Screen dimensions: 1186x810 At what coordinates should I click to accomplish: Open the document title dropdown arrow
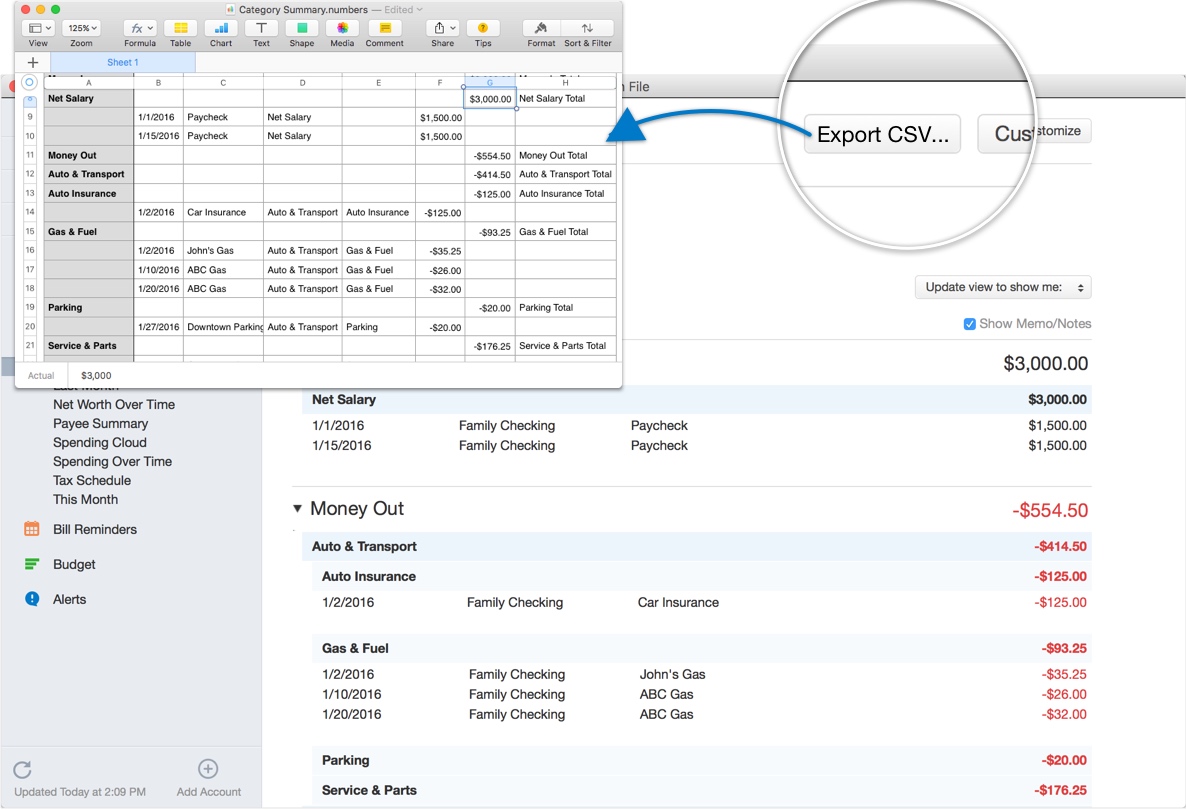(x=419, y=10)
